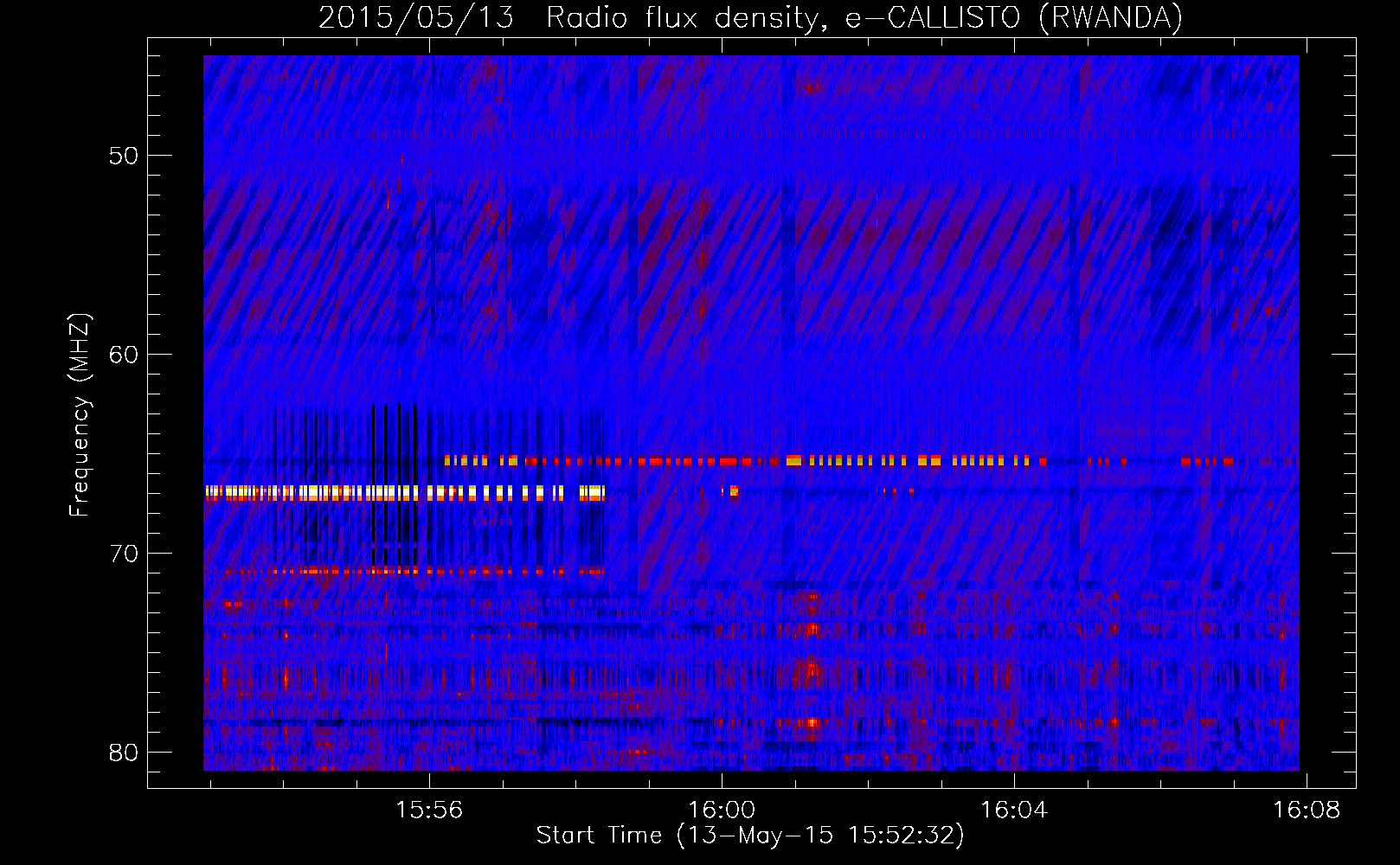The width and height of the screenshot is (1400, 865).
Task: Click the '15:56' time tick label
Action: click(429, 811)
